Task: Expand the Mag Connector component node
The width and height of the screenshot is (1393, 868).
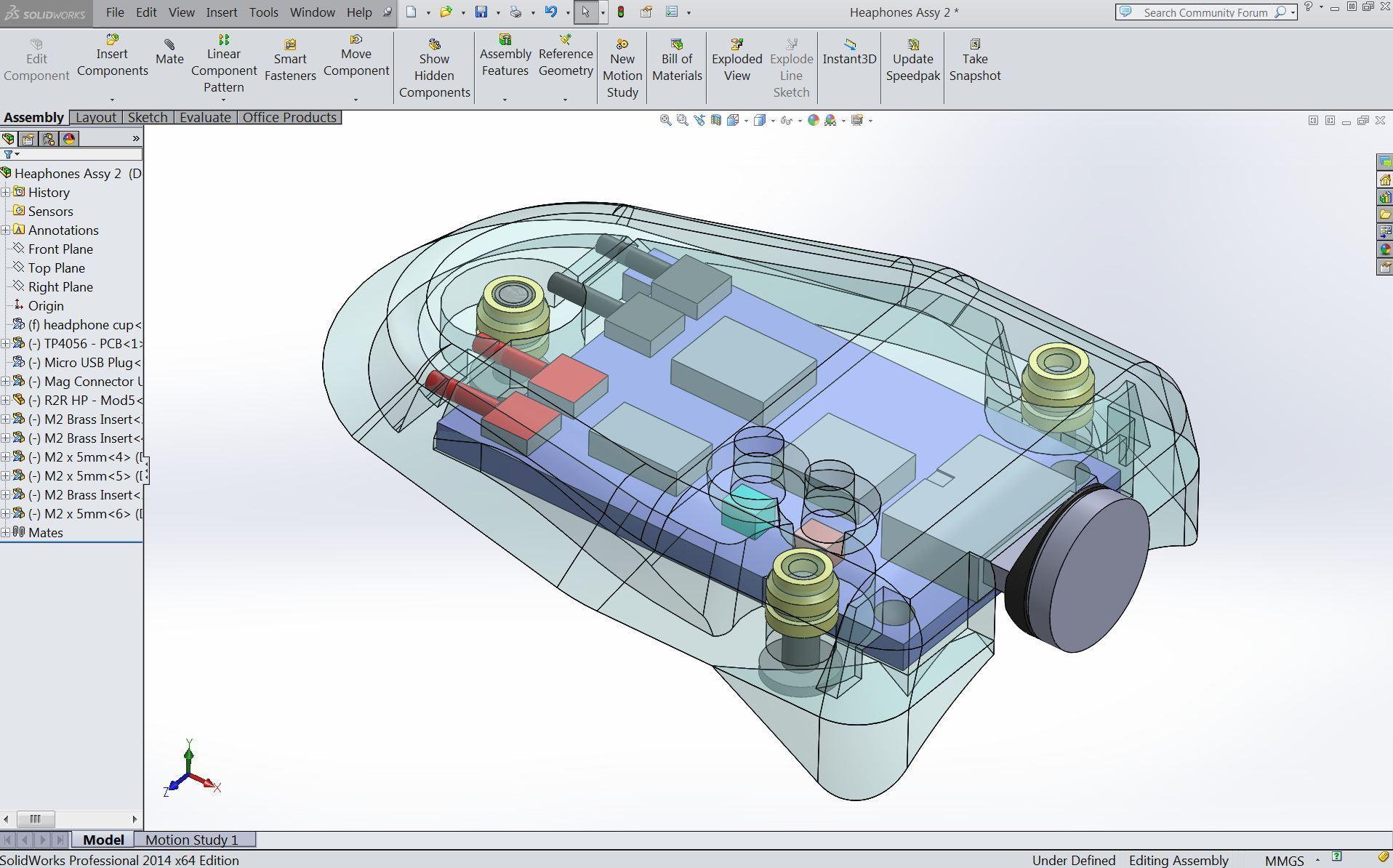Action: tap(5, 381)
